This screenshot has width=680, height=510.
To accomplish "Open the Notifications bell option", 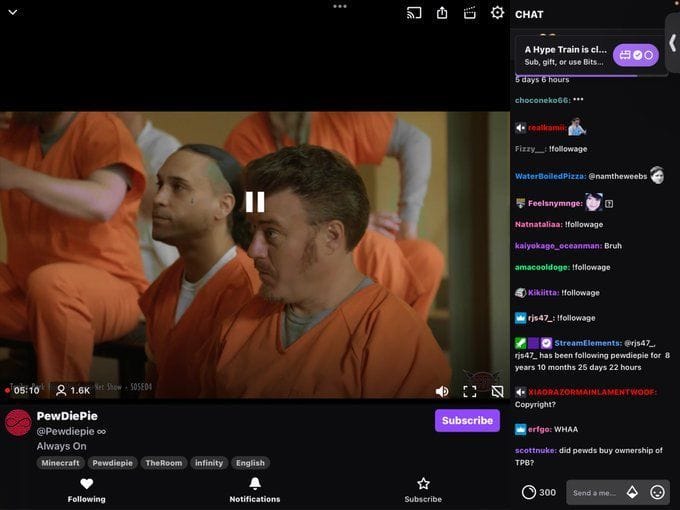I will pyautogui.click(x=254, y=484).
